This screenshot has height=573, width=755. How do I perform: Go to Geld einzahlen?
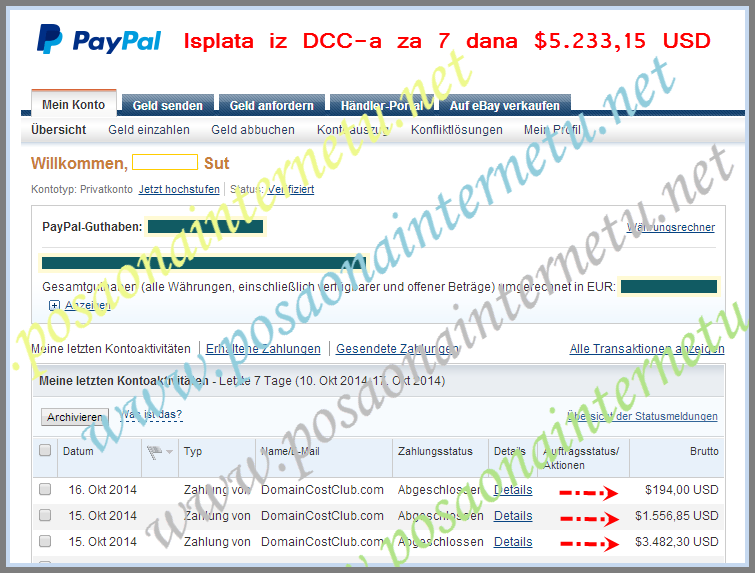tap(149, 130)
